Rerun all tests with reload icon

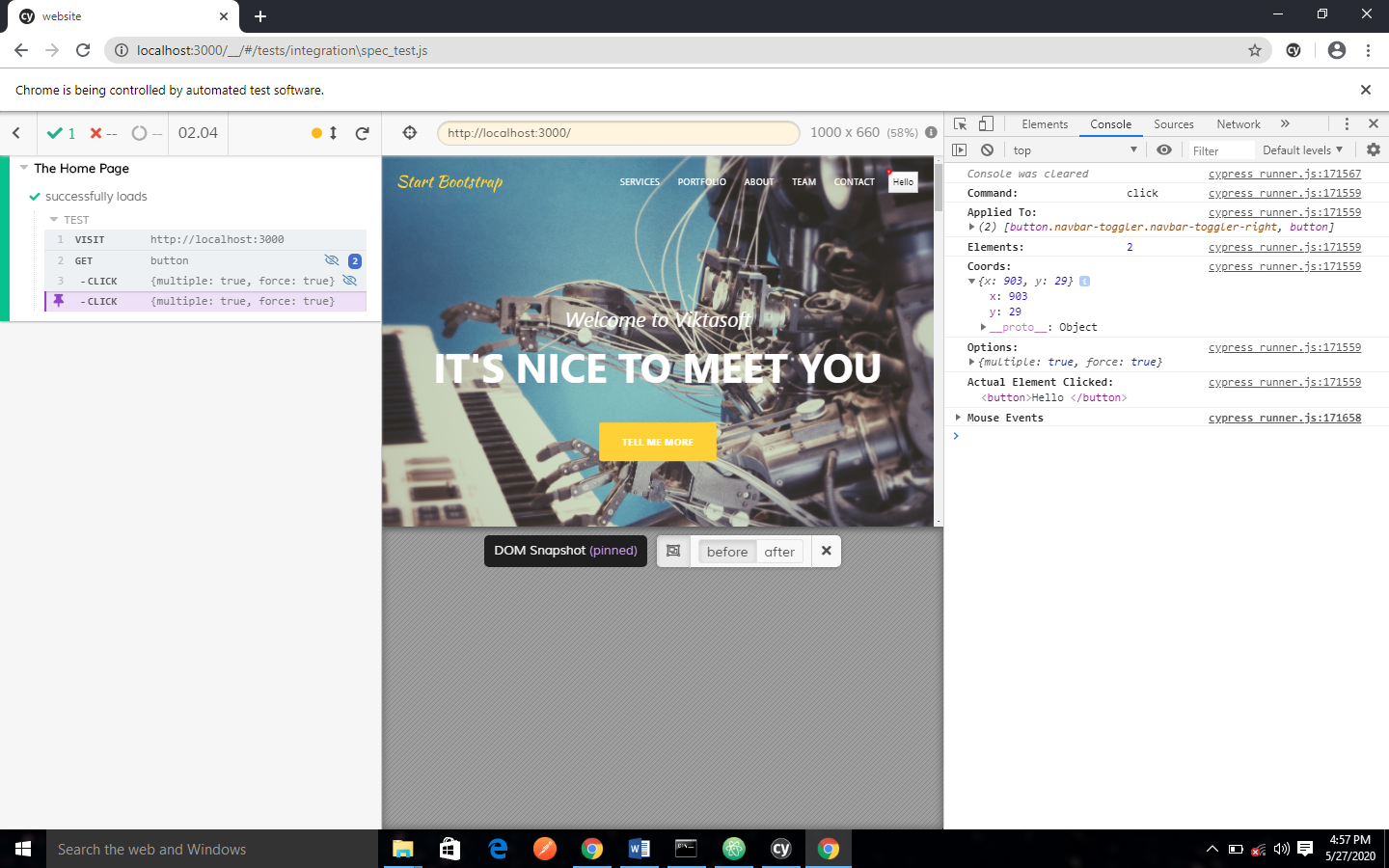[x=363, y=133]
